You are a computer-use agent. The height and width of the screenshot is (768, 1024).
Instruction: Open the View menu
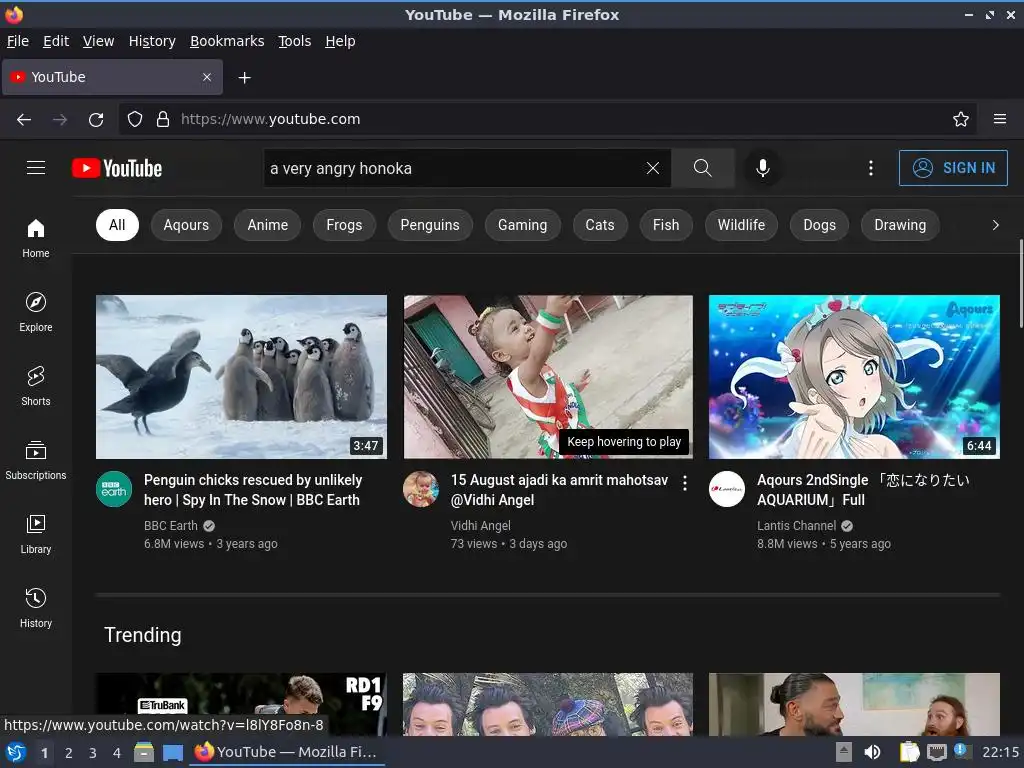(99, 41)
